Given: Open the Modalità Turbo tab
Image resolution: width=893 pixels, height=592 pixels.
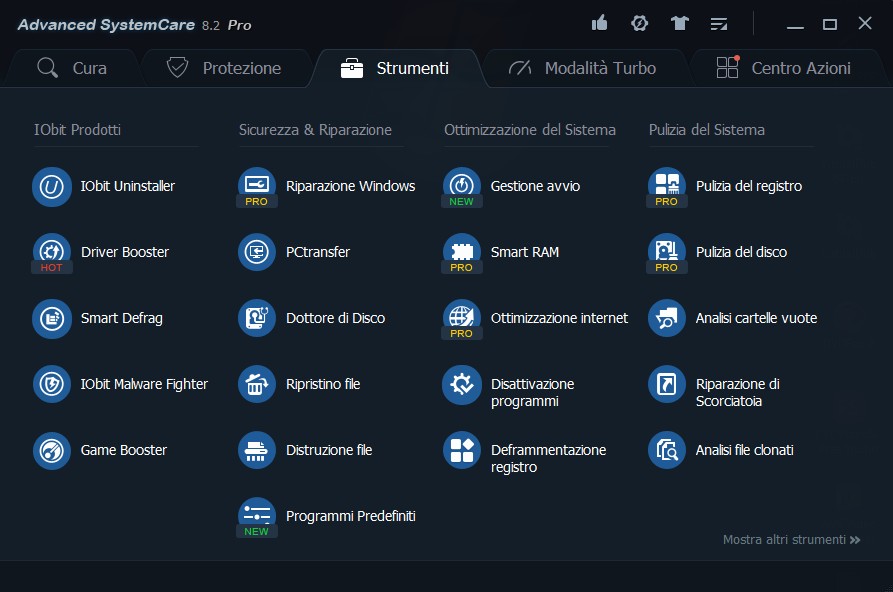Looking at the screenshot, I should pyautogui.click(x=583, y=68).
